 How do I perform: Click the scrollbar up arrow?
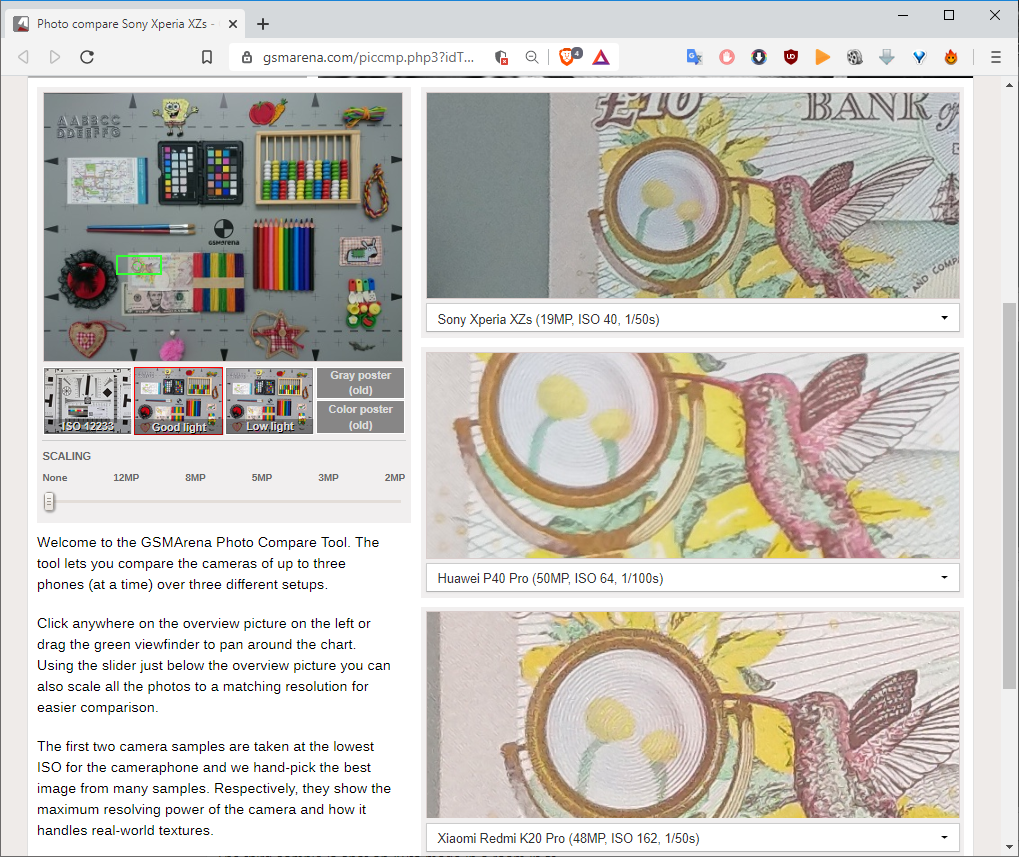coord(1009,85)
